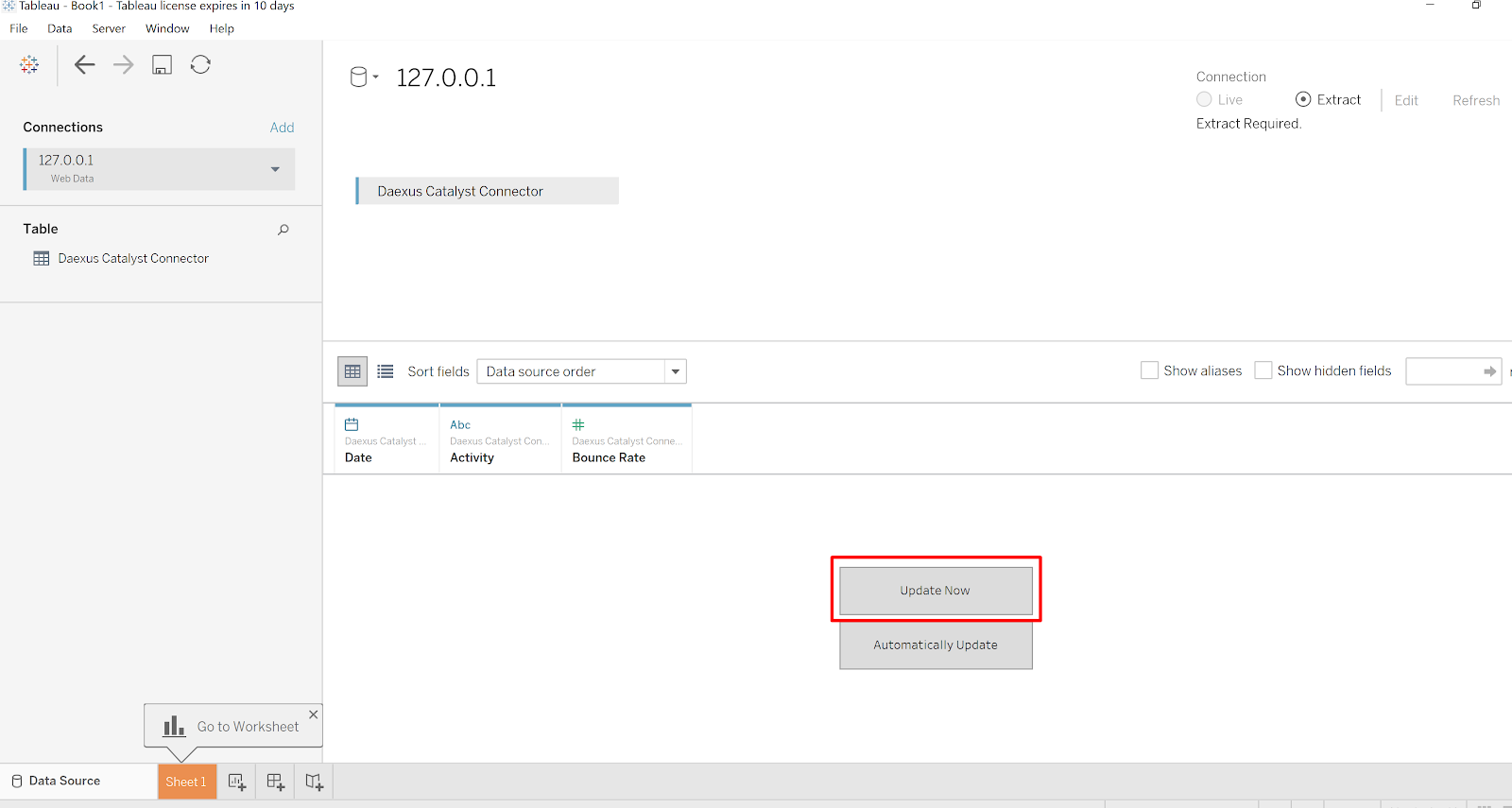Click the Refresh extract link
The width and height of the screenshot is (1512, 808).
pos(1476,100)
